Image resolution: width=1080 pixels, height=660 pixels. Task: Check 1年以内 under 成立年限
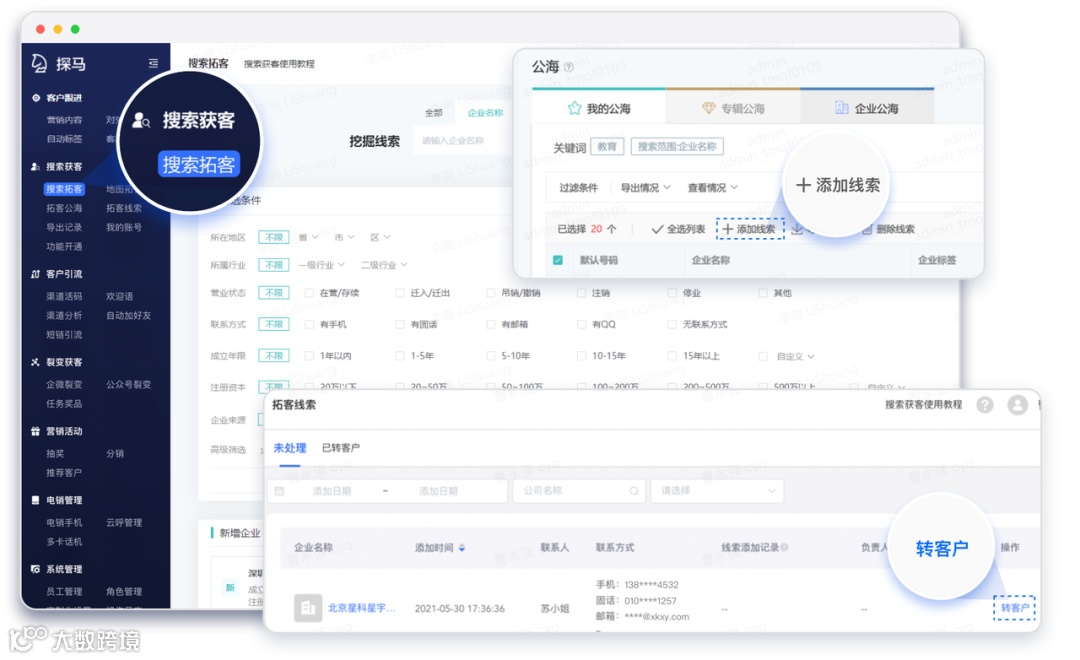point(309,356)
